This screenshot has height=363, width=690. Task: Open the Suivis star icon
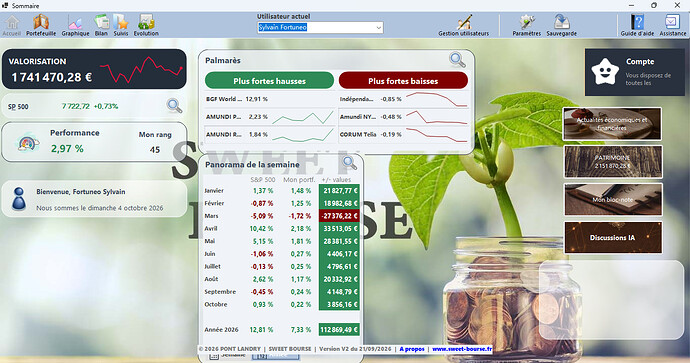(x=121, y=26)
